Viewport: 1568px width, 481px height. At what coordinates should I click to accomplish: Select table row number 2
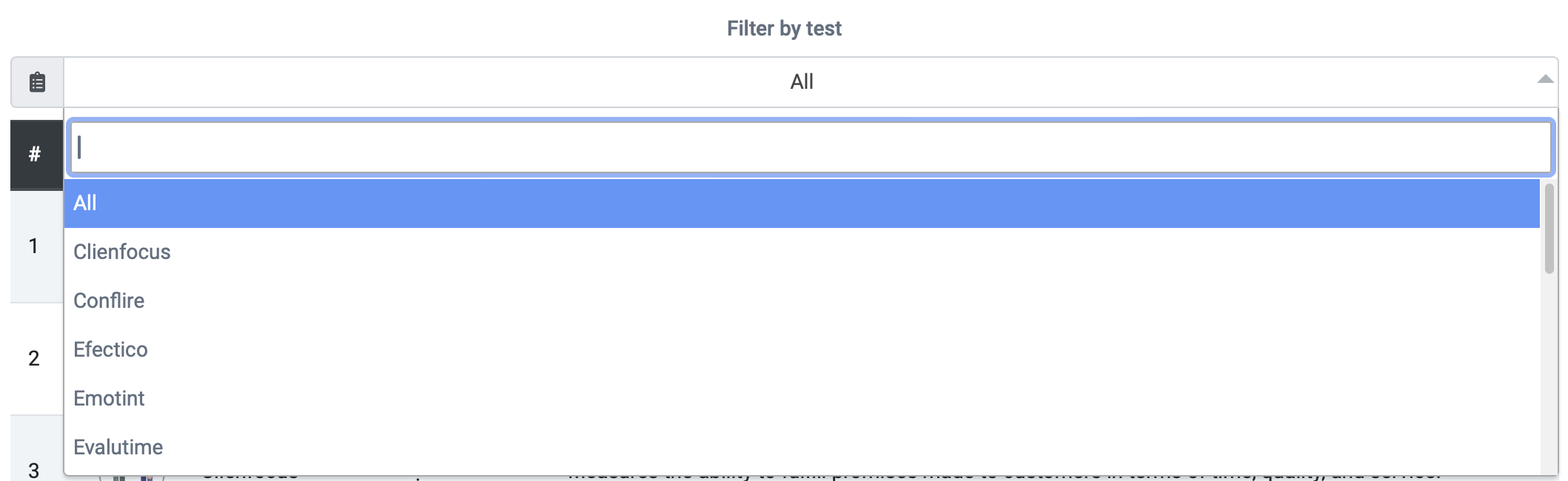(x=33, y=359)
